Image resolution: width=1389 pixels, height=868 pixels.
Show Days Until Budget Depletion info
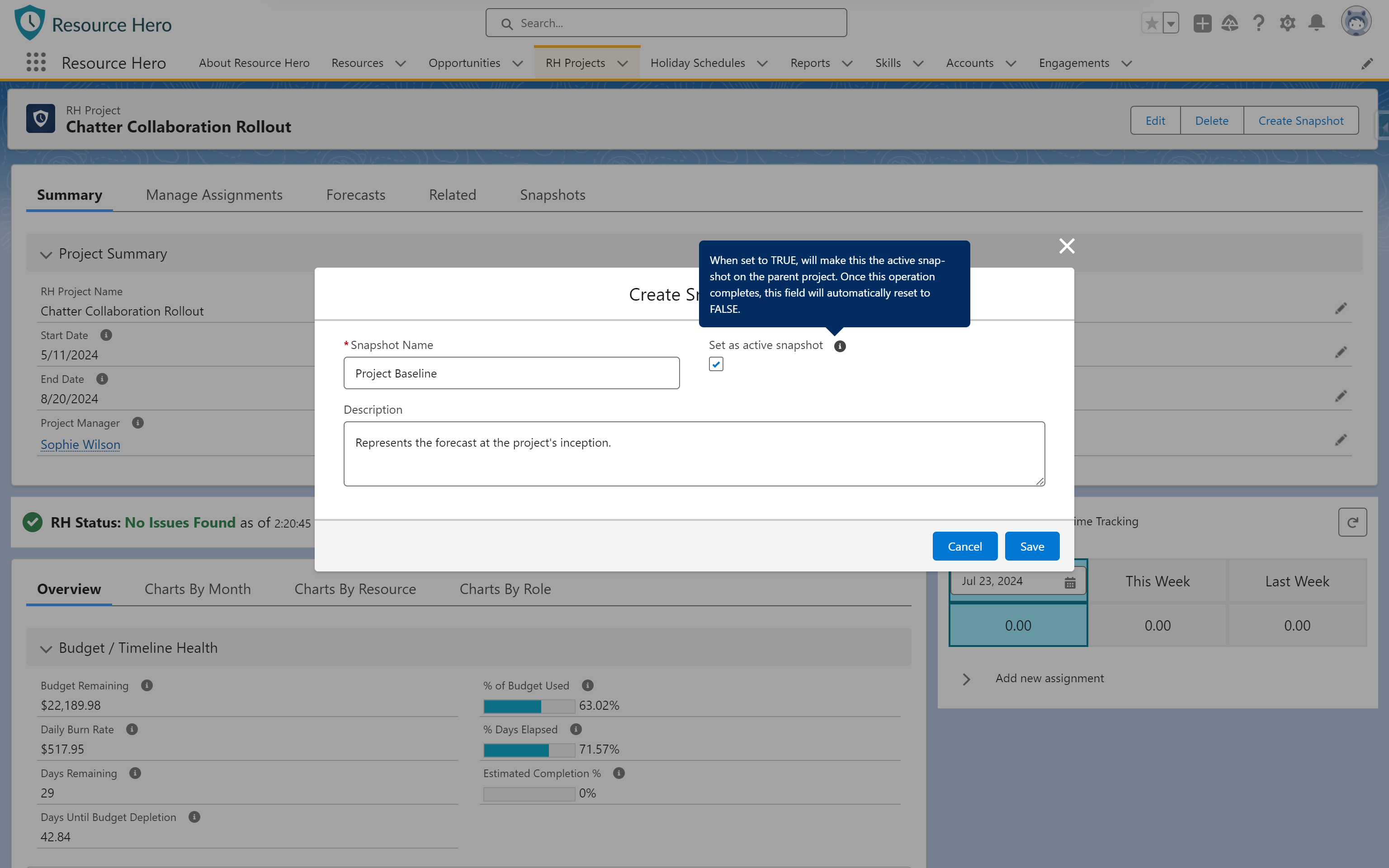point(194,817)
